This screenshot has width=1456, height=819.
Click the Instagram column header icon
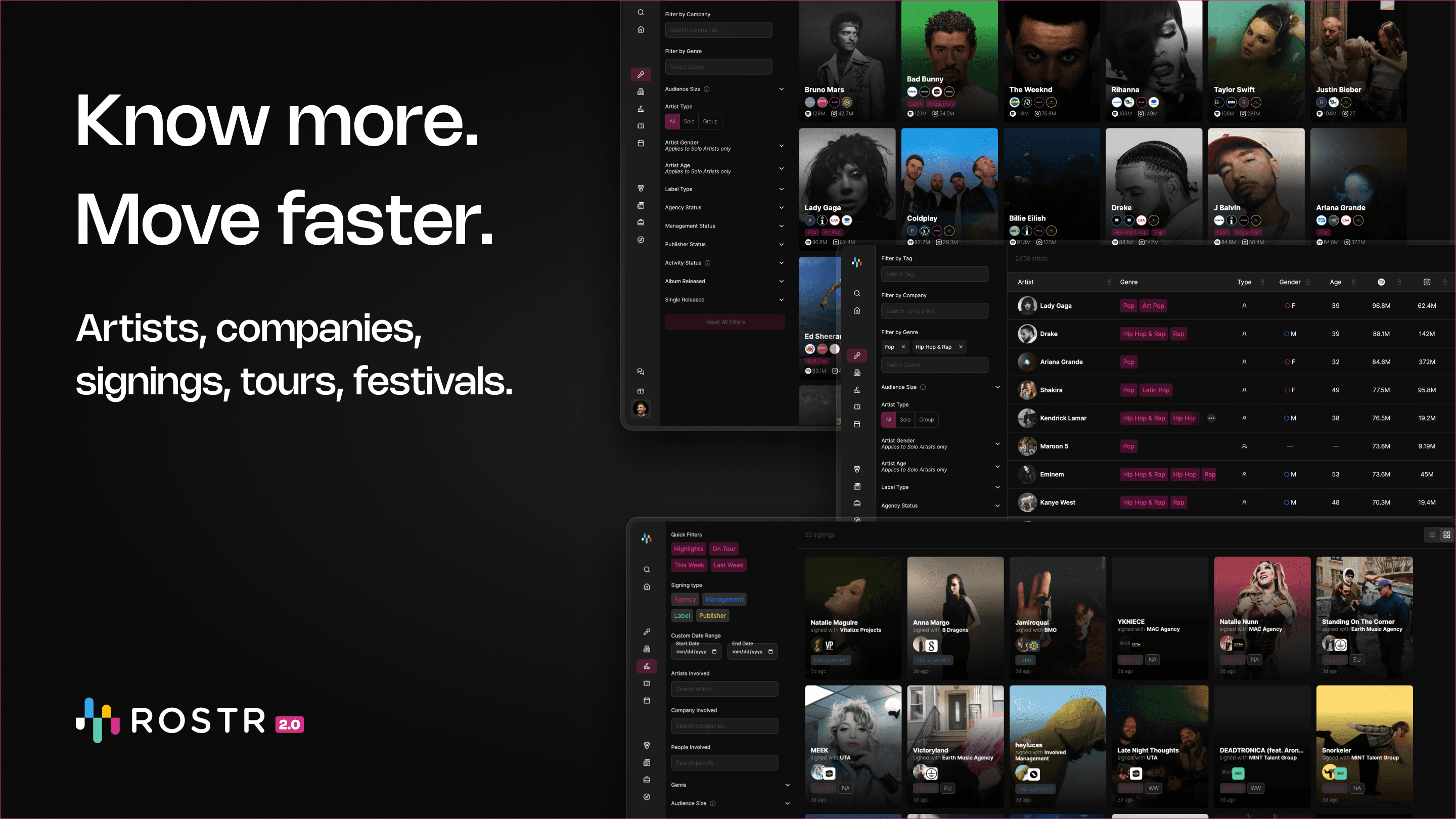1427,282
